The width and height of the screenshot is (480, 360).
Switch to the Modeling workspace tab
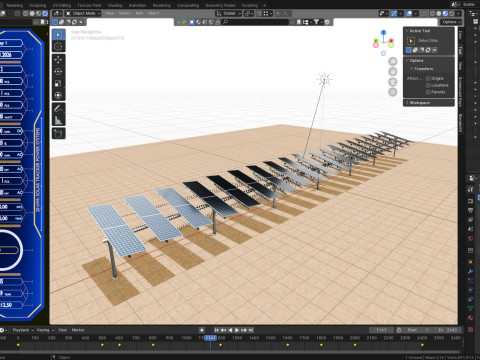[15, 5]
